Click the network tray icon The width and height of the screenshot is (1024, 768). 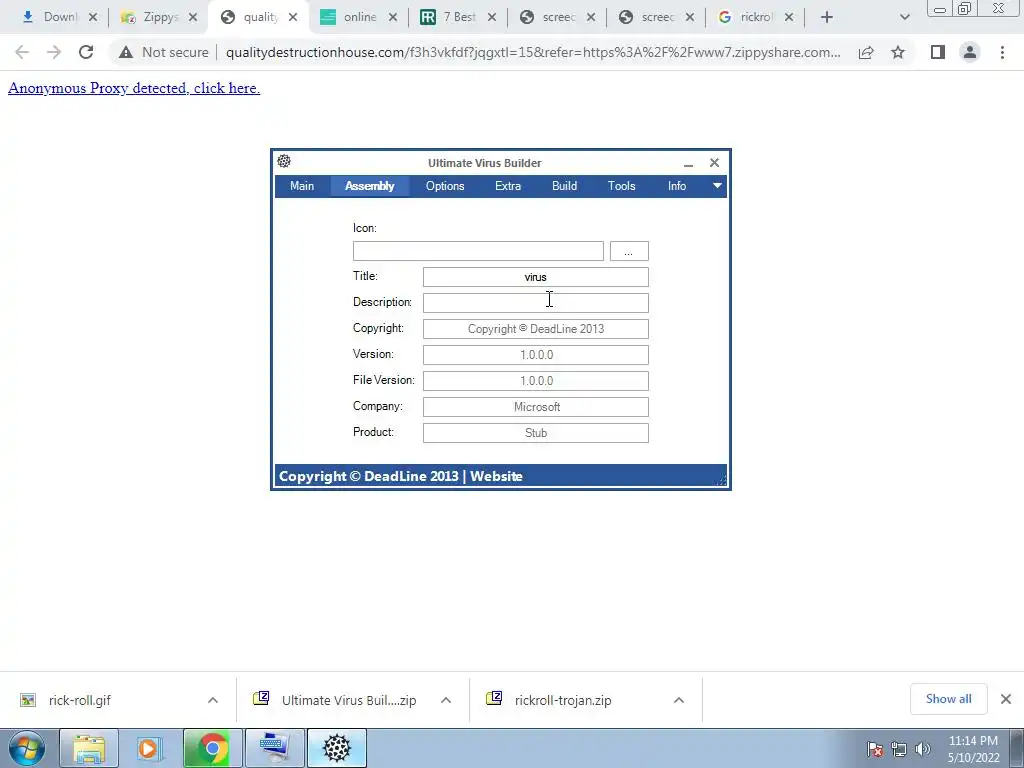899,749
